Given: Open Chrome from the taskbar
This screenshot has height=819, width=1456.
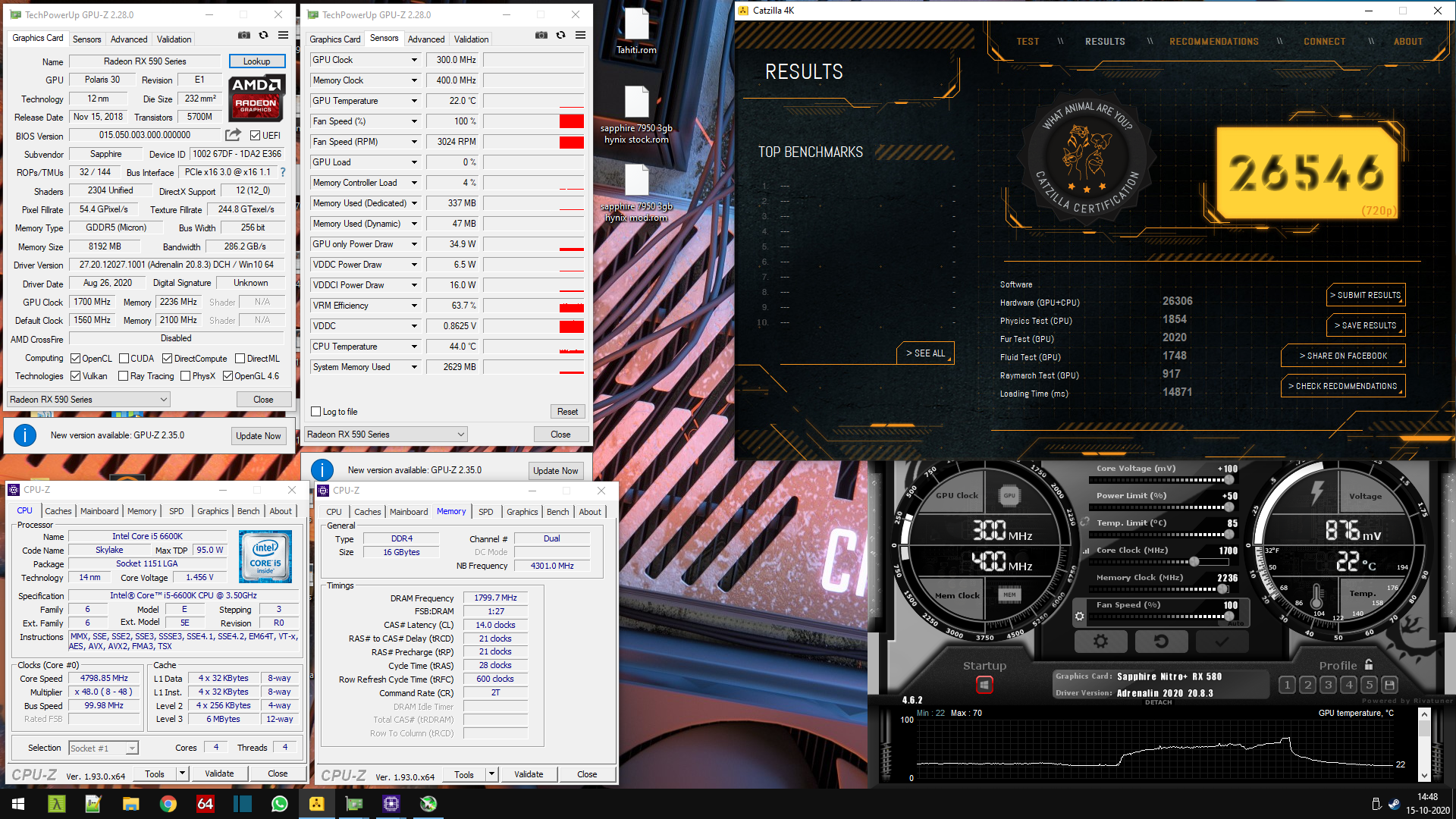Looking at the screenshot, I should [168, 804].
